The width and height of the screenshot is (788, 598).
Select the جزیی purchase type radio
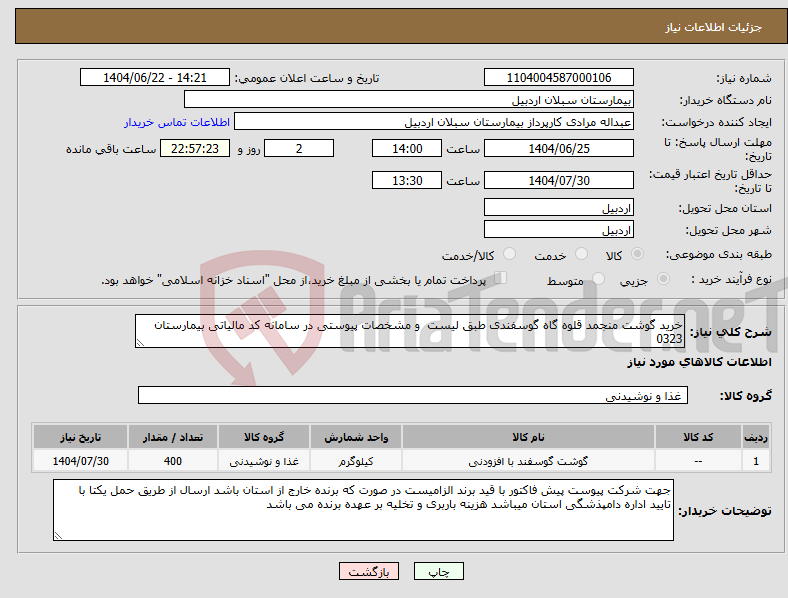point(663,278)
